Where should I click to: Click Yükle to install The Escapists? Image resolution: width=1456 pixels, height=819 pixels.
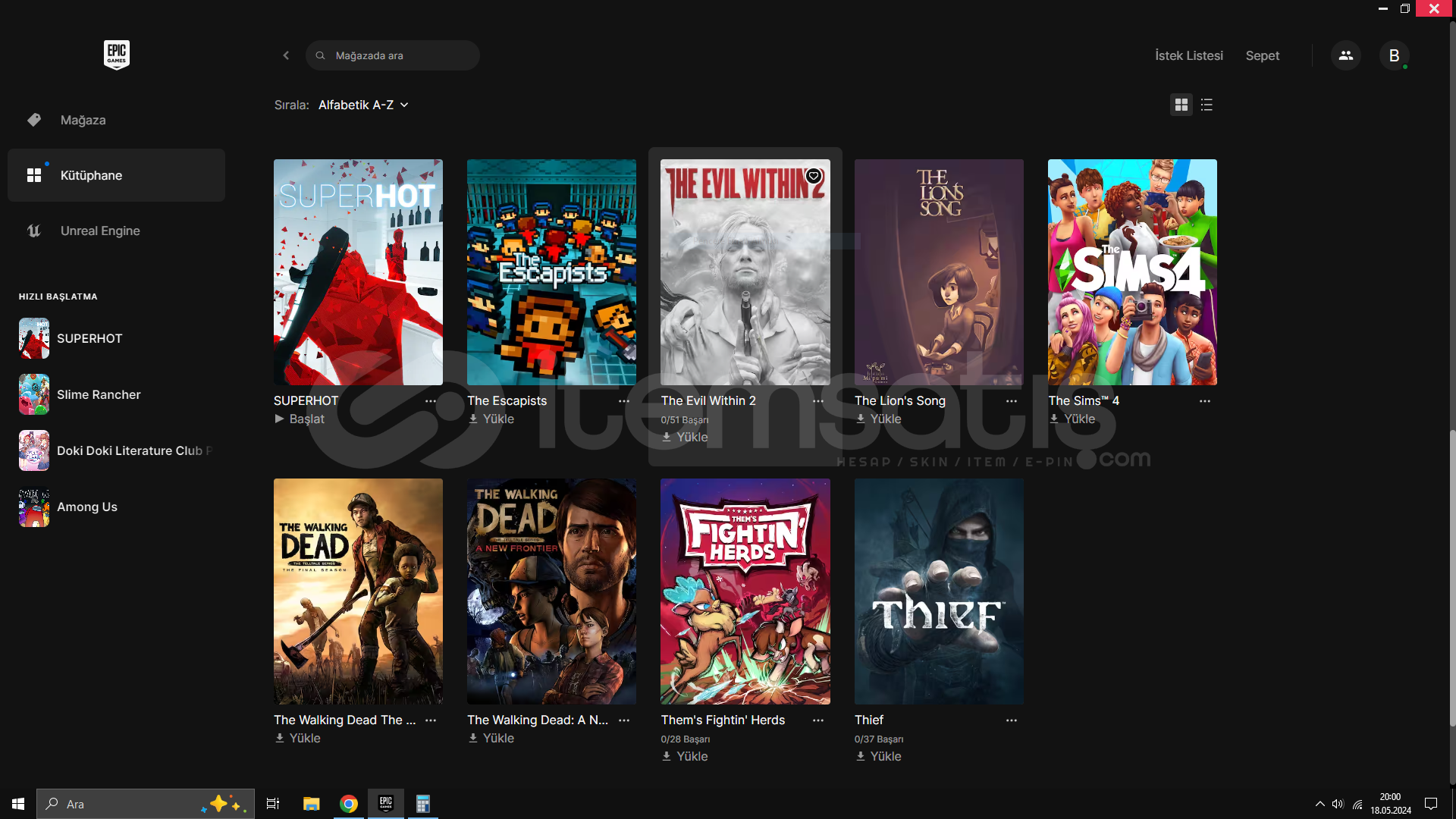(491, 419)
